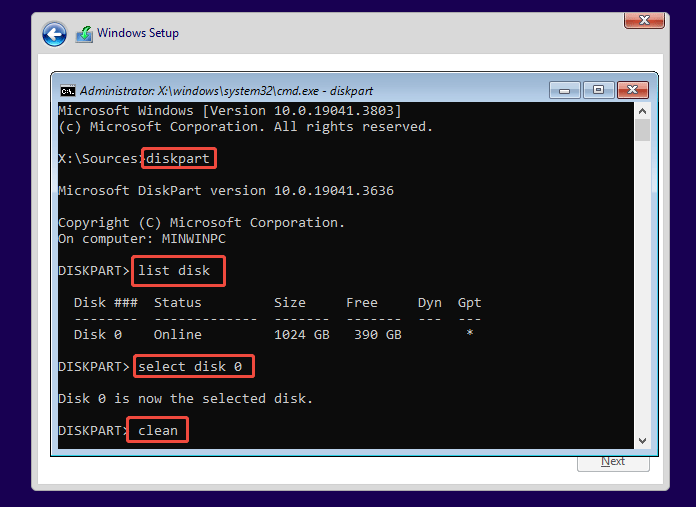Maximize the cmd.exe diskpart window
Screen dimensions: 696x507
[x=598, y=90]
